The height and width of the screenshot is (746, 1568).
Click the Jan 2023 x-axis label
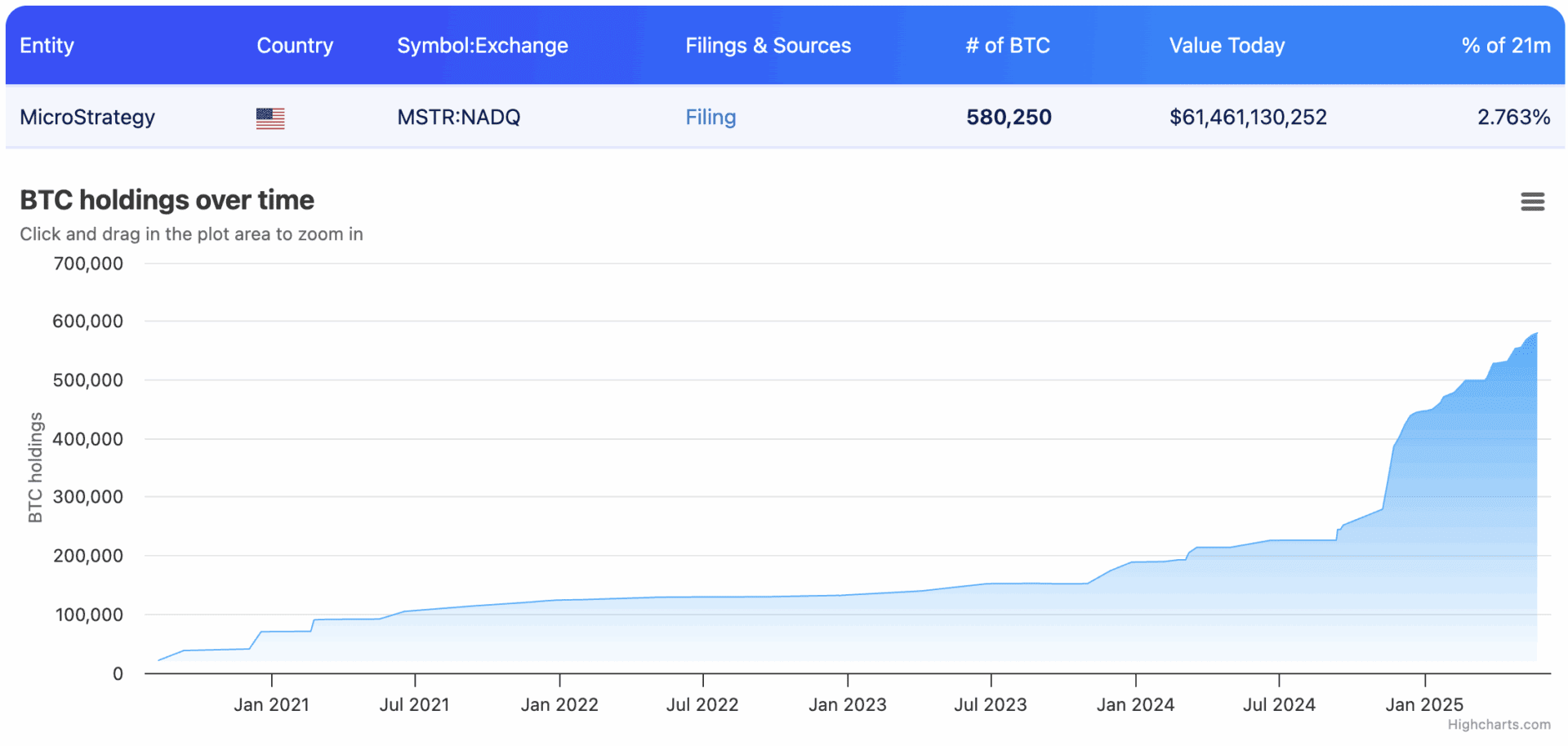point(848,704)
